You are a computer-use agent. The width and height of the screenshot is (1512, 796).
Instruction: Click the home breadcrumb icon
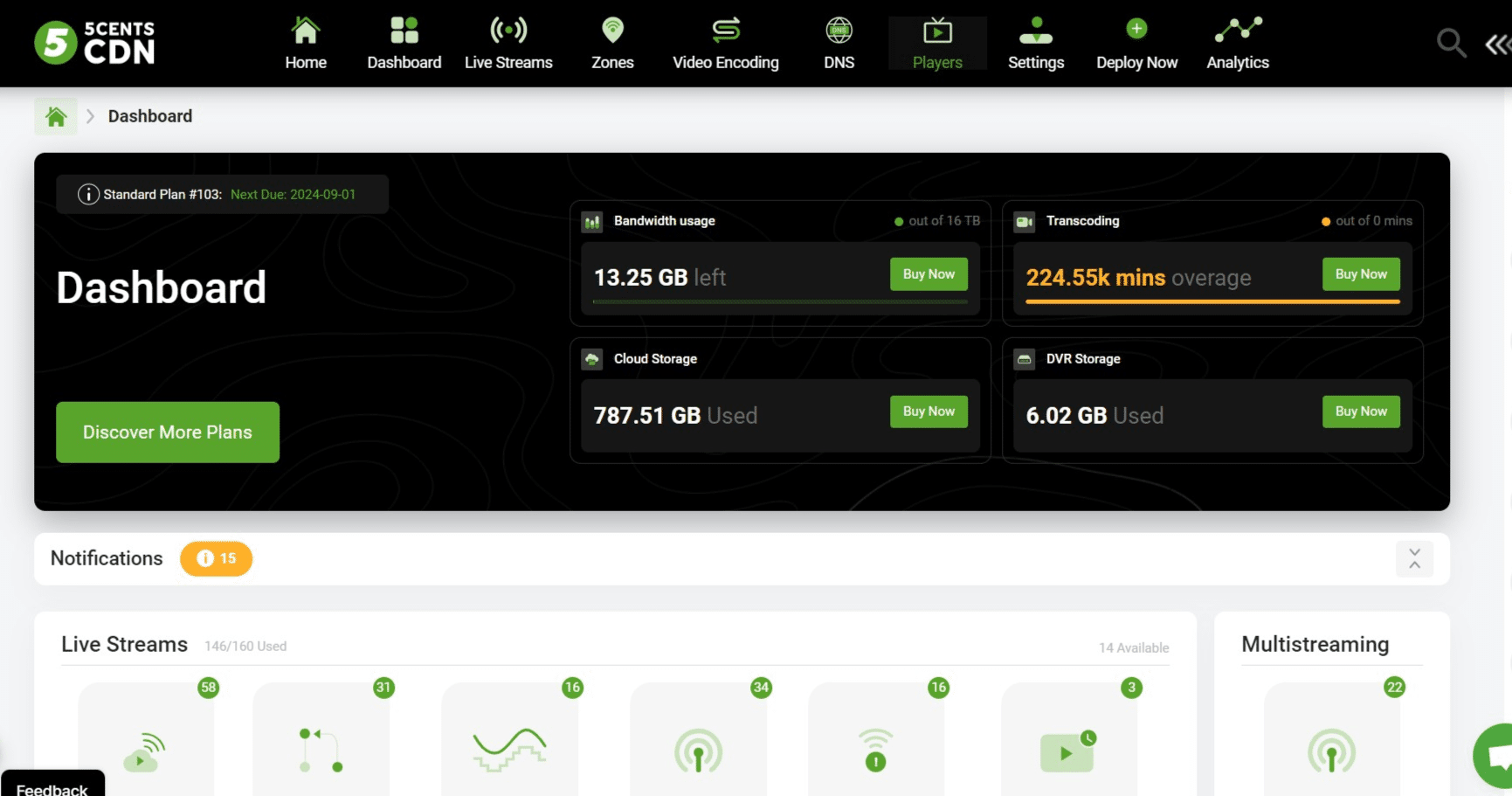(x=56, y=116)
